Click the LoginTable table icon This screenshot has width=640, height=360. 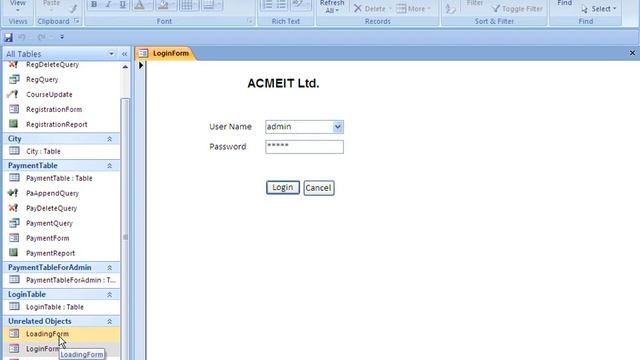[14, 307]
